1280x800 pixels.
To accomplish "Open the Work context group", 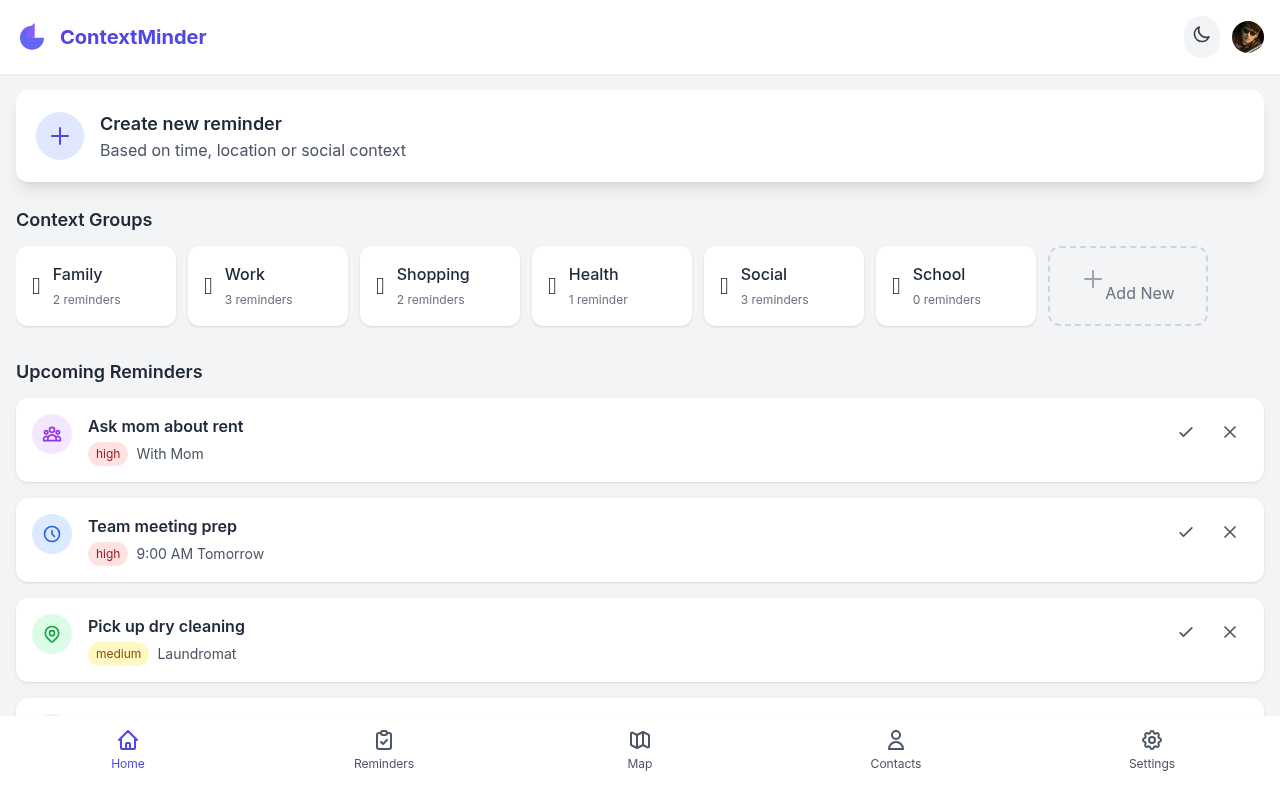I will [268, 285].
